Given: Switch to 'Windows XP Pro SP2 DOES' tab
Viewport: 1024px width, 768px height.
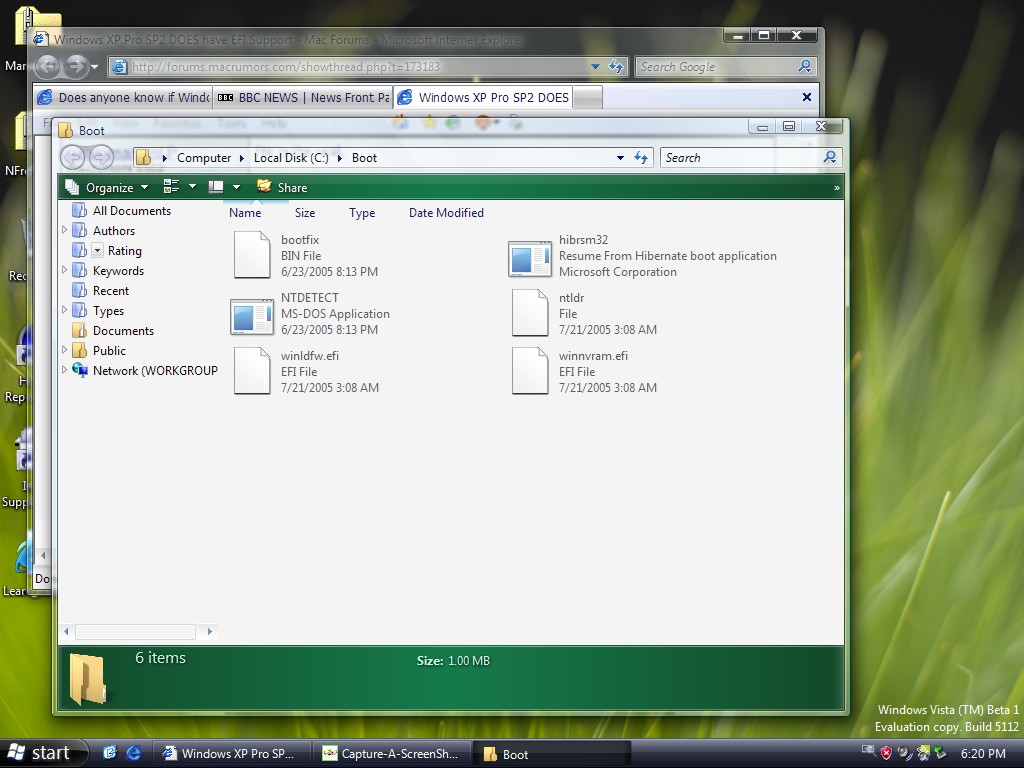Looking at the screenshot, I should pos(483,97).
